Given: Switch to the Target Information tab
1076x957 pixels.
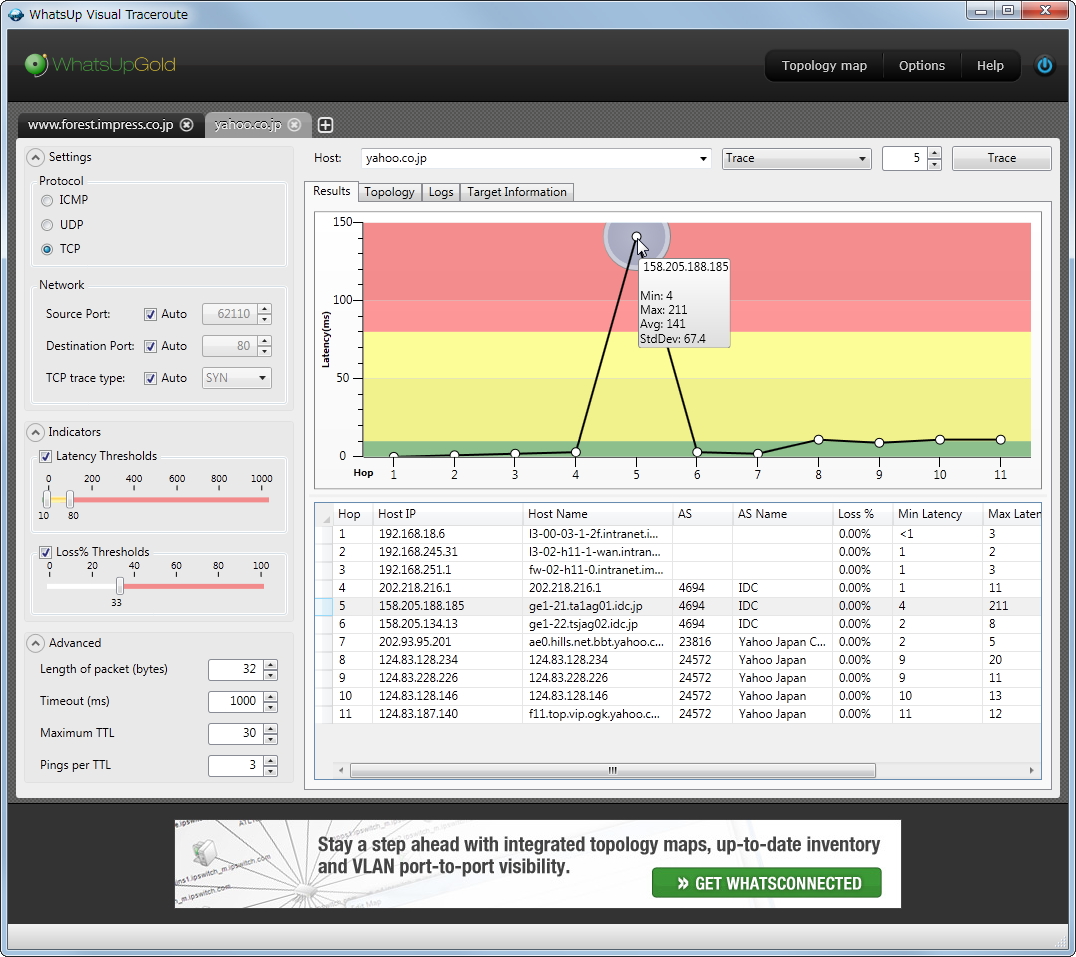Looking at the screenshot, I should tap(517, 192).
